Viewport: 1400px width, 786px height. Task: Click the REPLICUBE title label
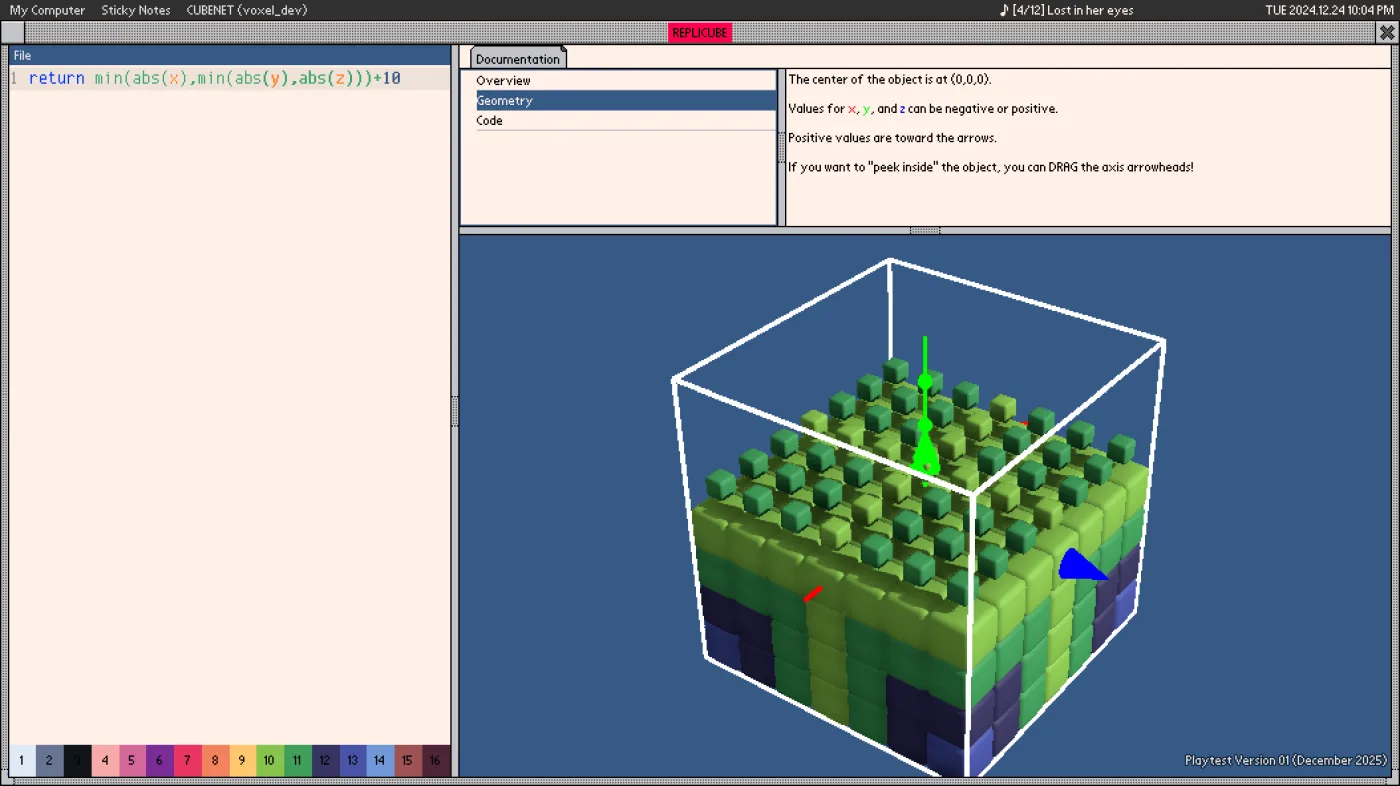(700, 32)
